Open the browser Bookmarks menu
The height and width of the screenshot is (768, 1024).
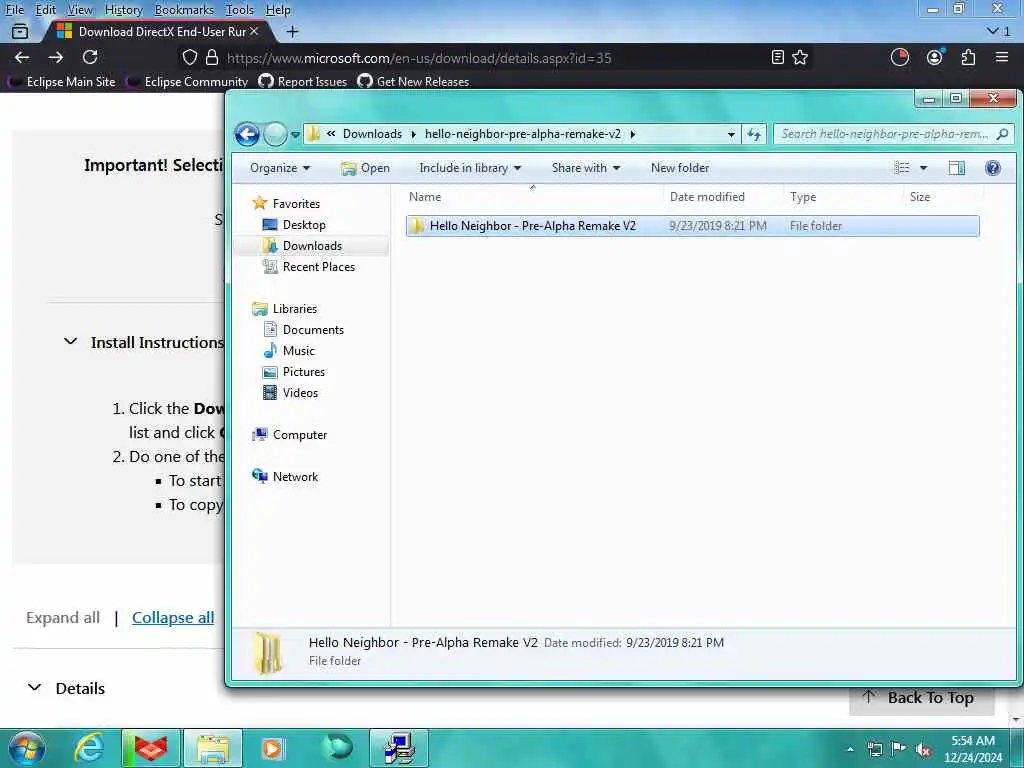pyautogui.click(x=184, y=10)
